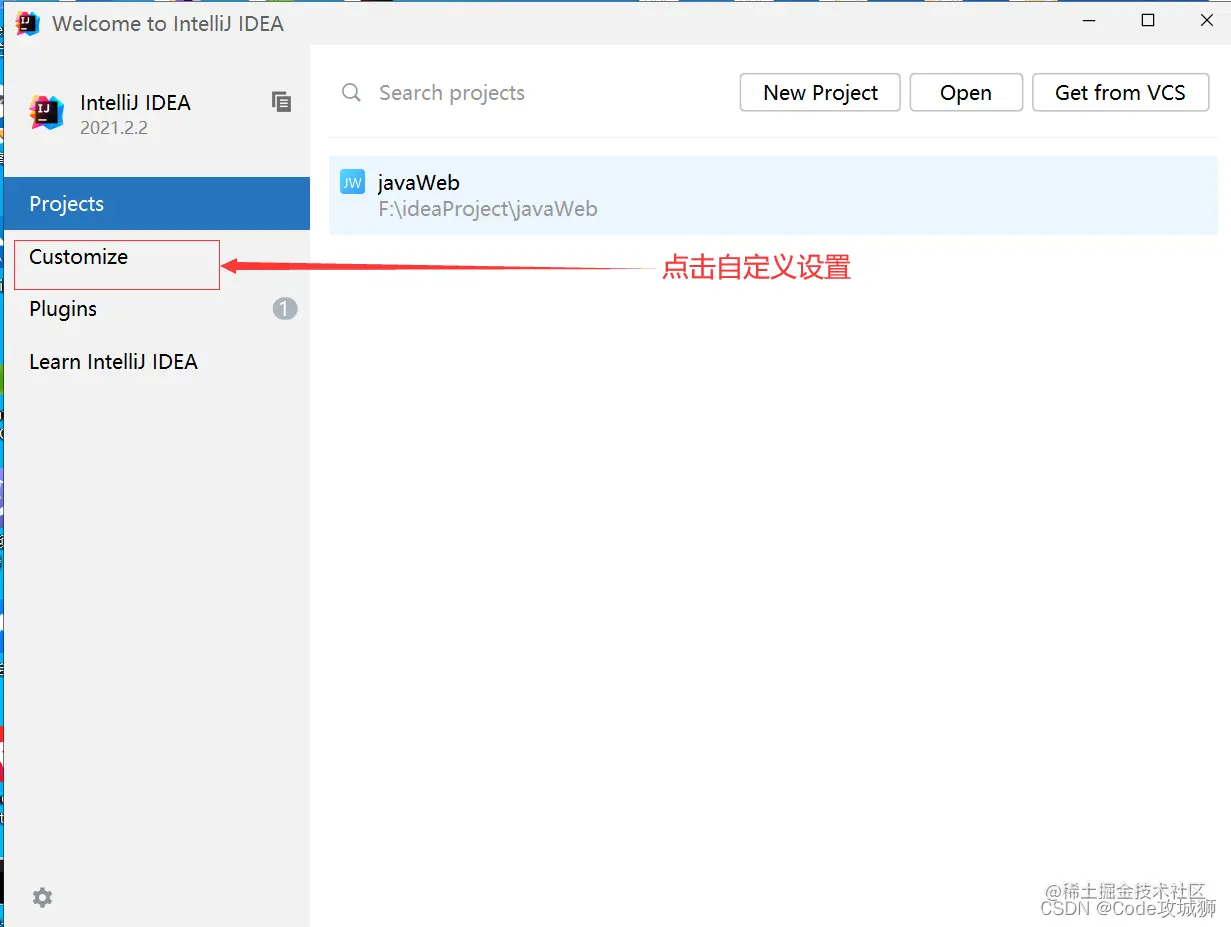Viewport: 1231px width, 927px height.
Task: Click the copy icon next to IntelliJ IDEA version
Action: tap(281, 101)
